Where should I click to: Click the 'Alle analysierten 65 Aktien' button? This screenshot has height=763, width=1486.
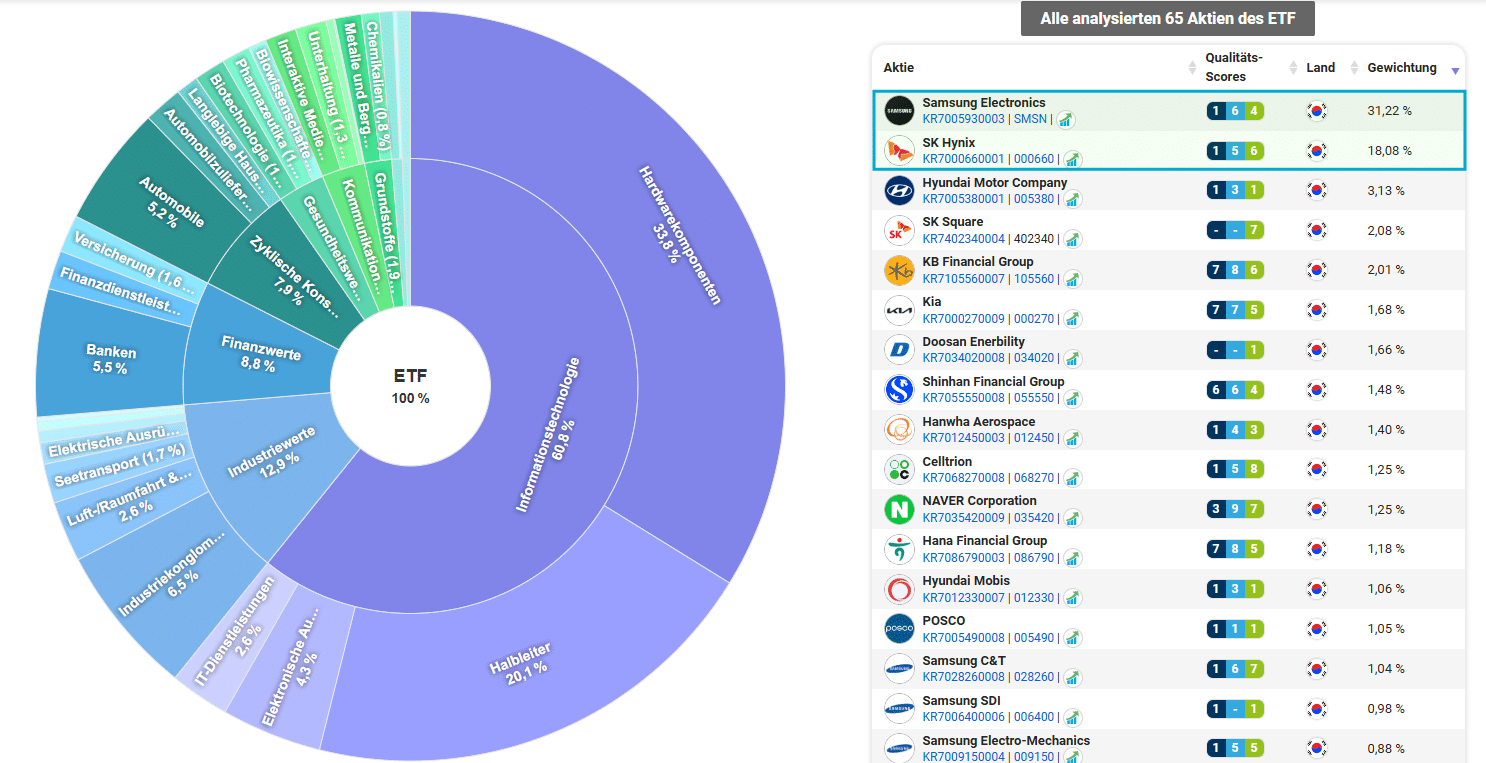[1167, 19]
